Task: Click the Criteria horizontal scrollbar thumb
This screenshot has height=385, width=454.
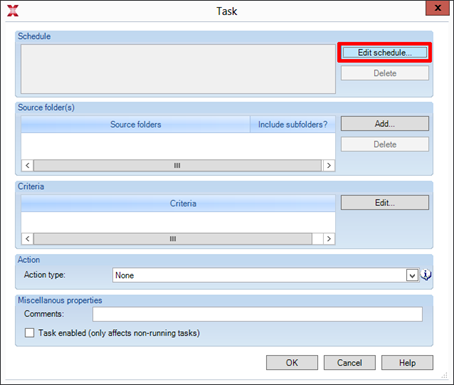Action: (173, 239)
